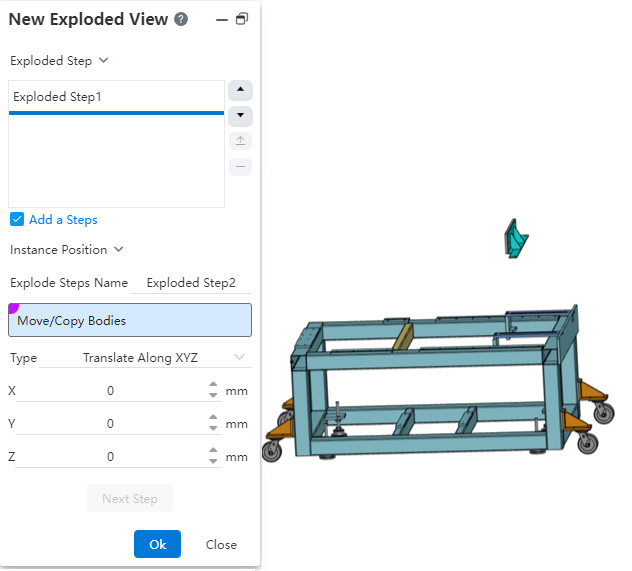Select the teal exploded bracket part in the viewport

coord(516,239)
